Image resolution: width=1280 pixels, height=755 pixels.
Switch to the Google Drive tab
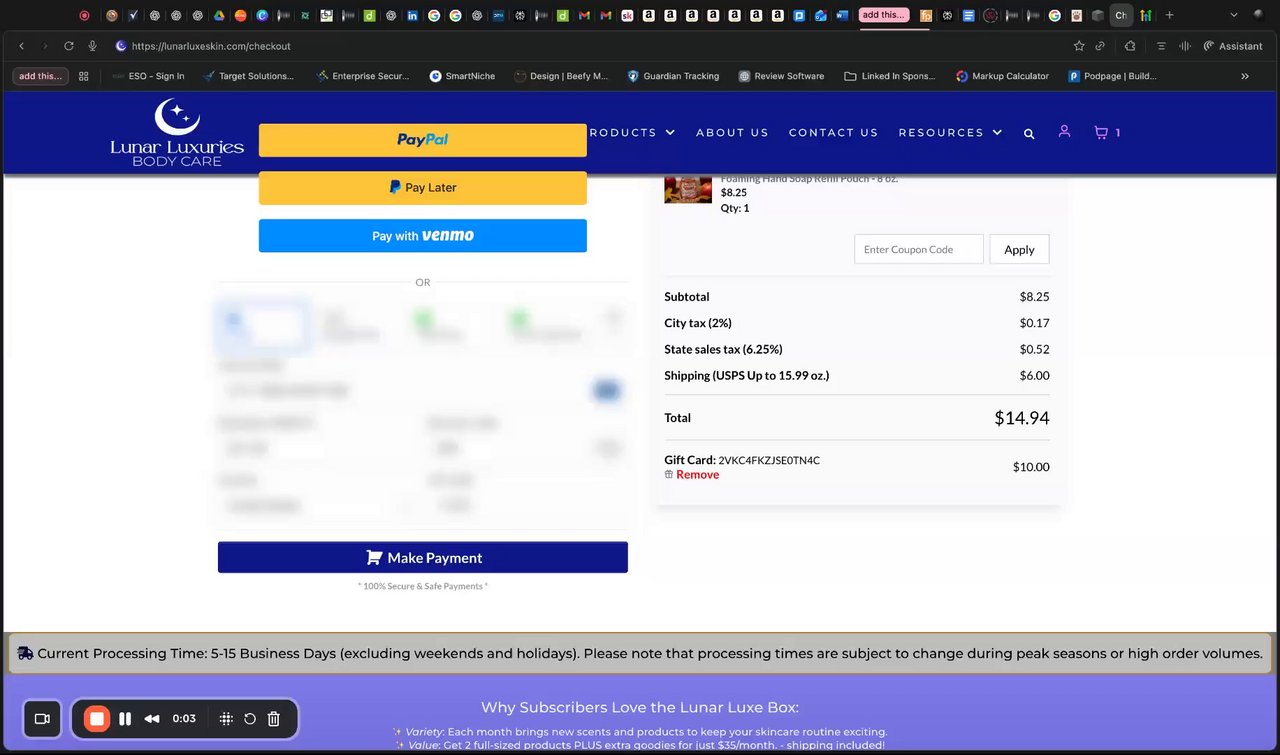tap(218, 15)
